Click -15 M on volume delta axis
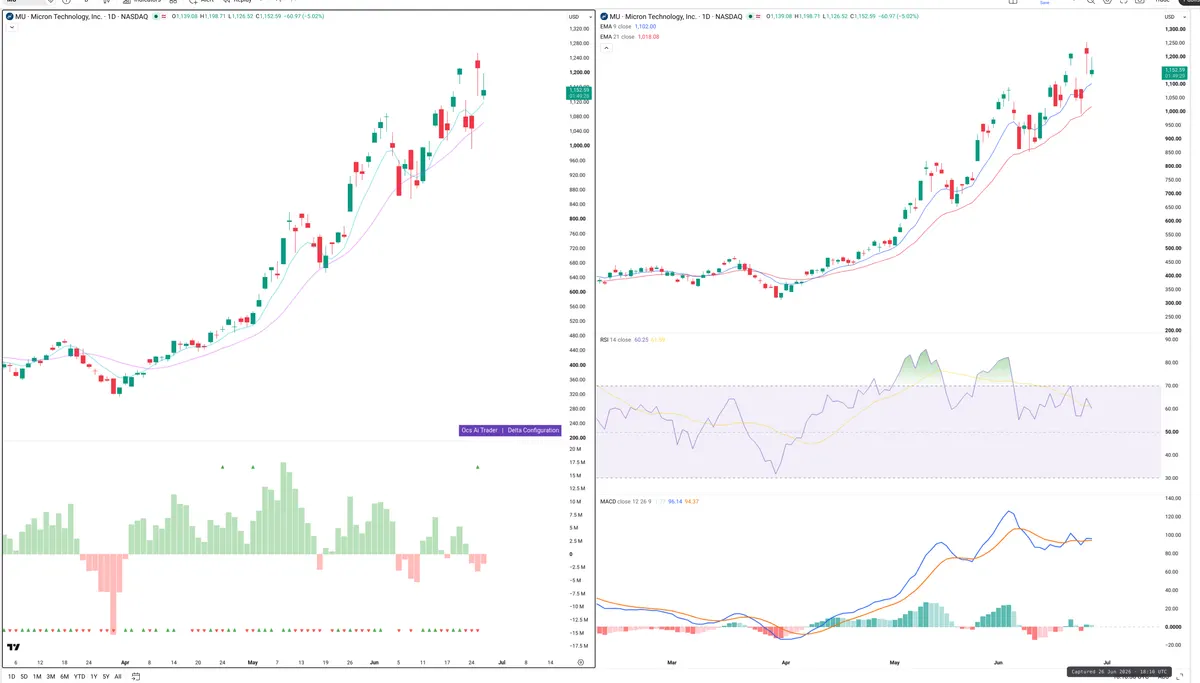 pos(577,633)
